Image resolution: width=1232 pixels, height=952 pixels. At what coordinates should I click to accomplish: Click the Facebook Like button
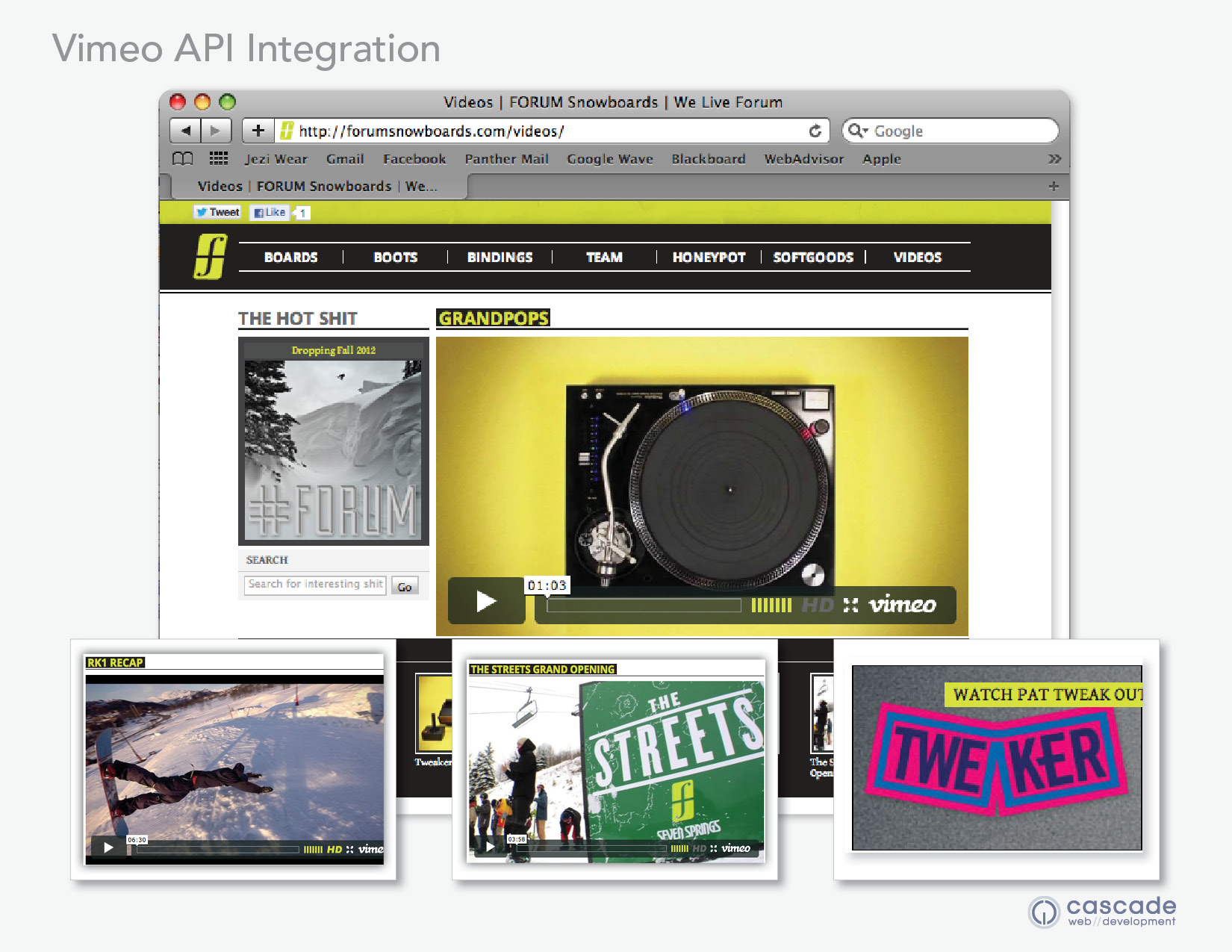point(270,212)
